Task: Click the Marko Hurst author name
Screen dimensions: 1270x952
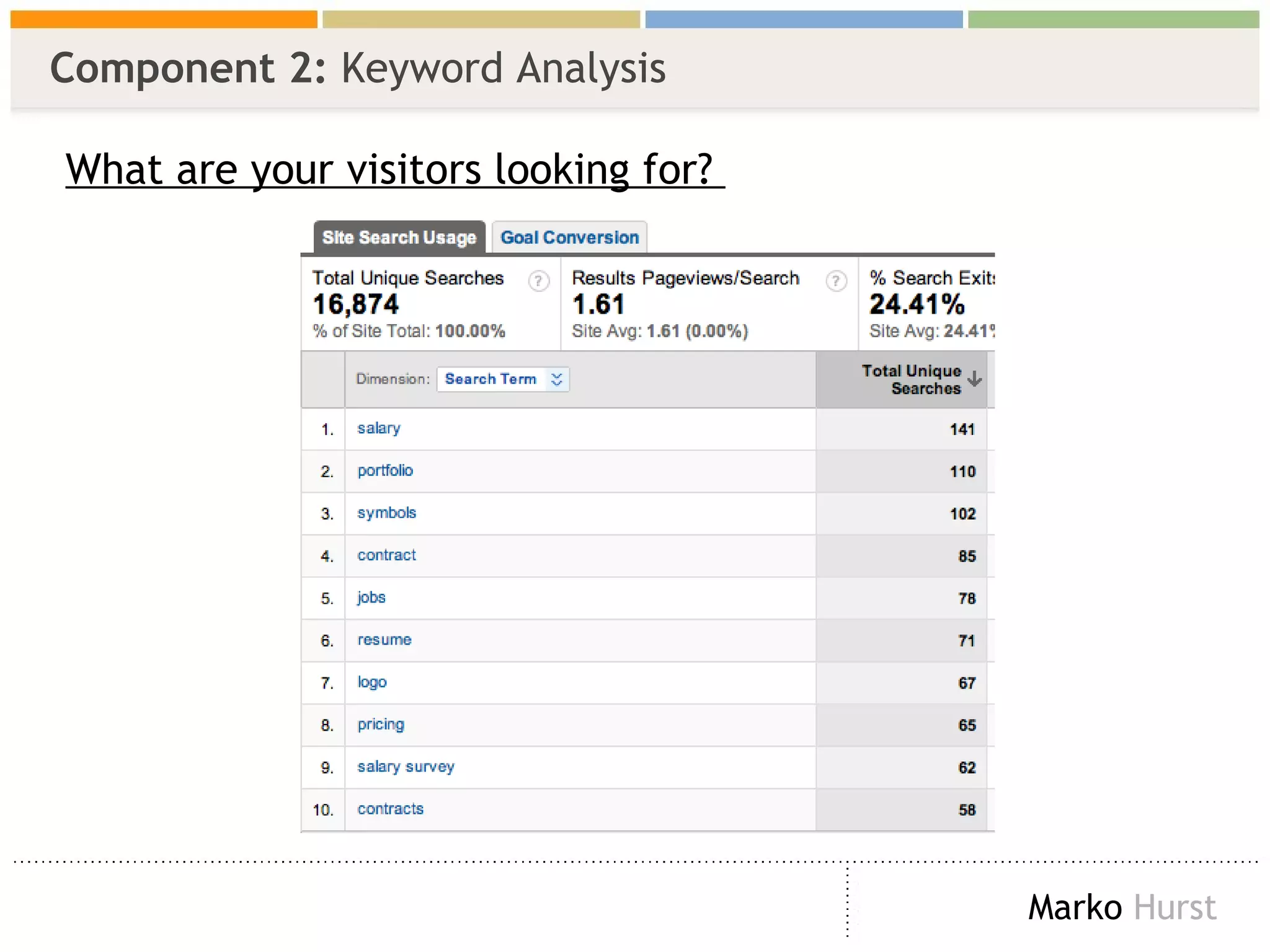Action: 1122,907
